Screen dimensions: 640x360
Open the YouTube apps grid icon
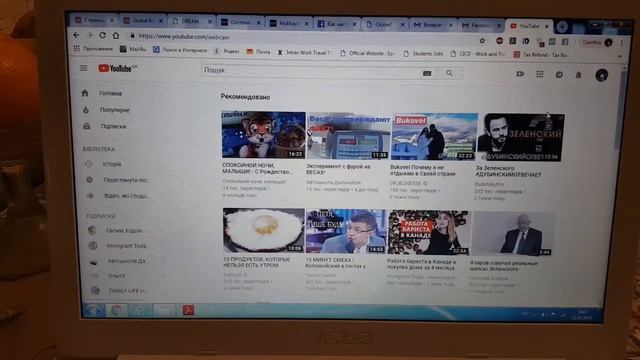coord(540,74)
